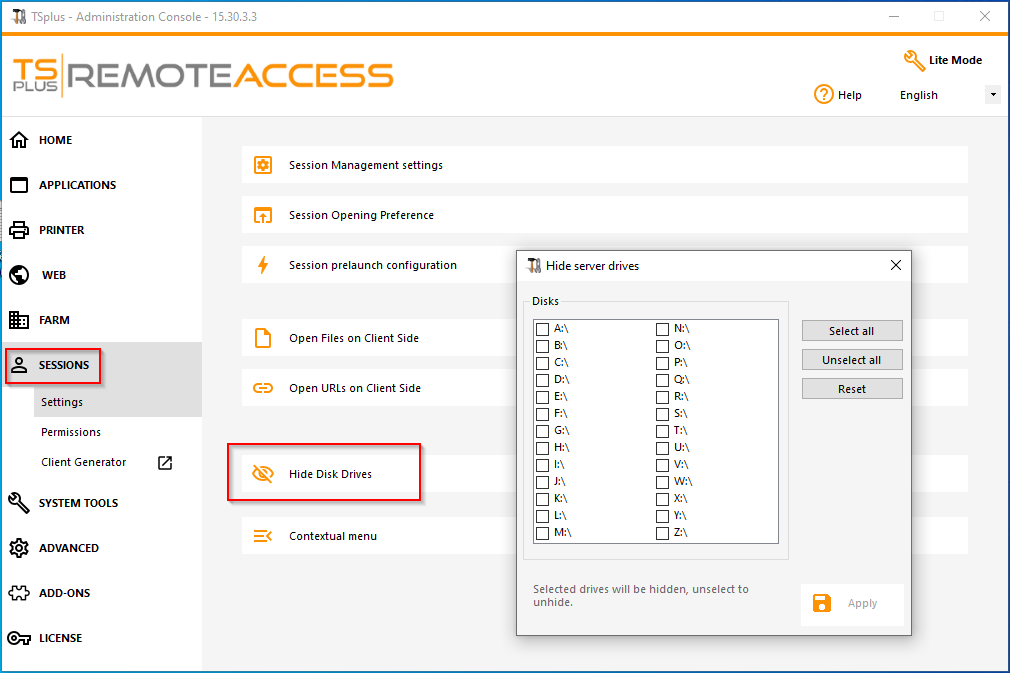Open Permissions under Sessions
Screen dimensions: 1010x673
point(71,432)
